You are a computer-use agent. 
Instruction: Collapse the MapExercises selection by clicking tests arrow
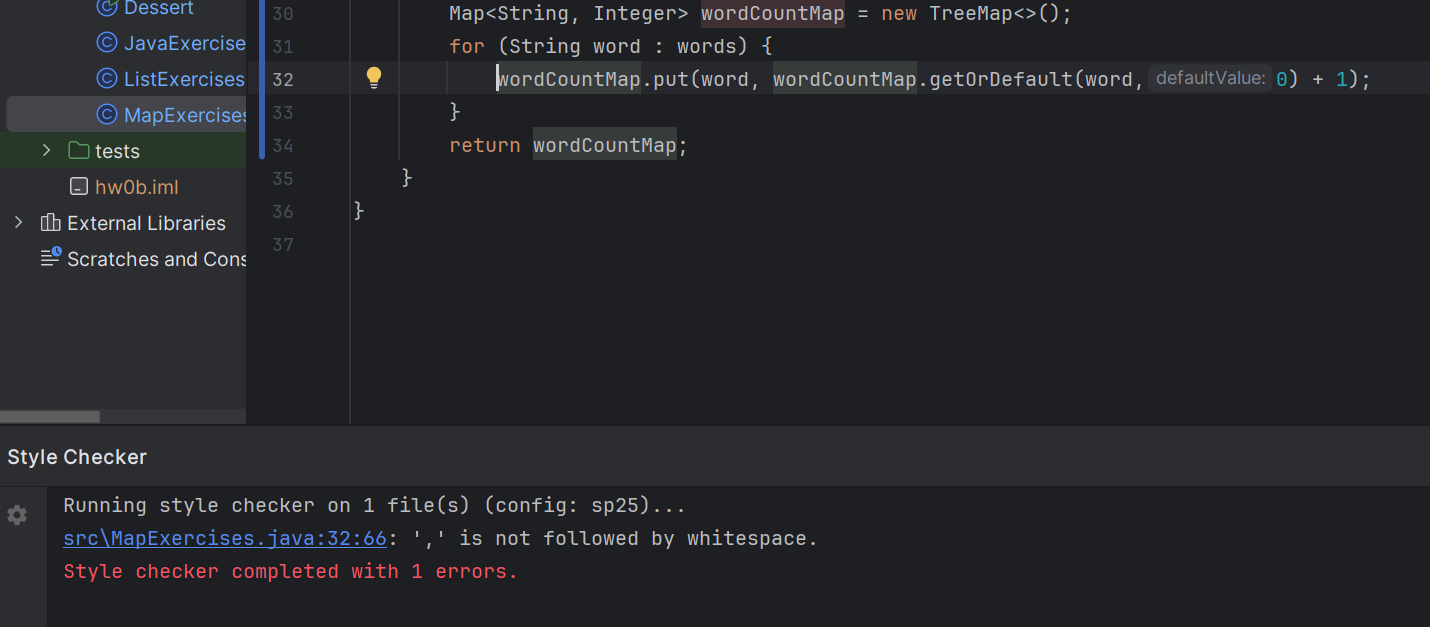pos(46,151)
